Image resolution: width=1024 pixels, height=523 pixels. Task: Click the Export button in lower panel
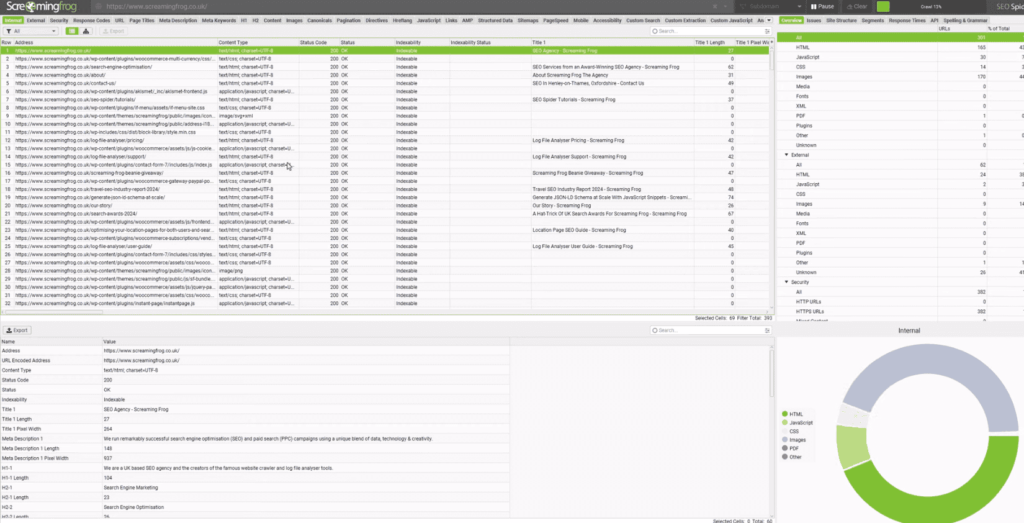click(x=18, y=330)
